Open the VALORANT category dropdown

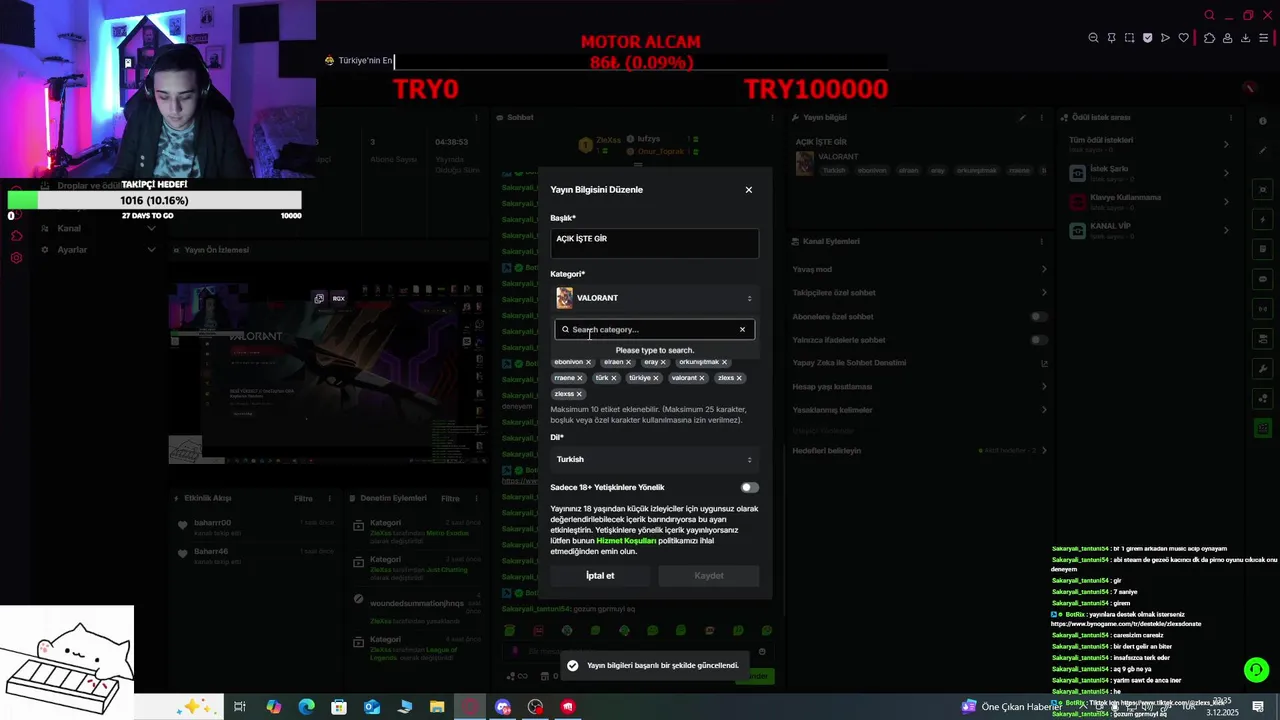(654, 298)
